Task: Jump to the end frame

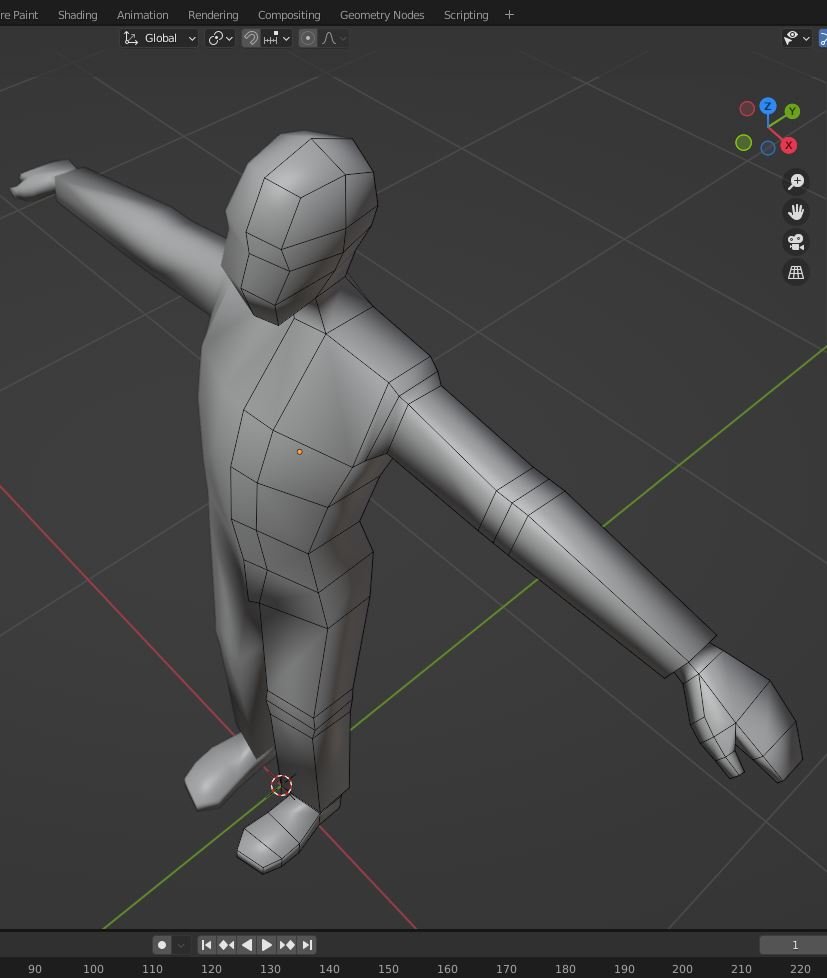Action: coord(307,945)
